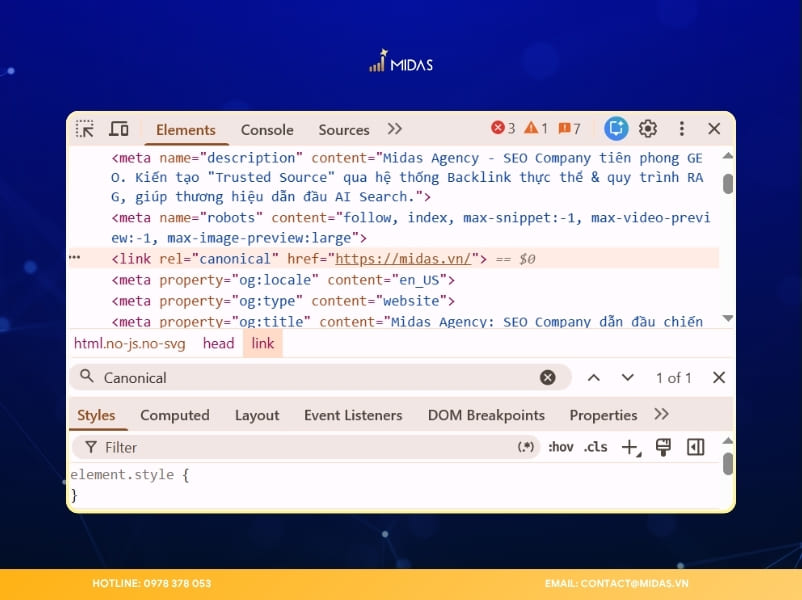This screenshot has height=600, width=802.
Task: Select the og:locale meta line
Action: 283,280
